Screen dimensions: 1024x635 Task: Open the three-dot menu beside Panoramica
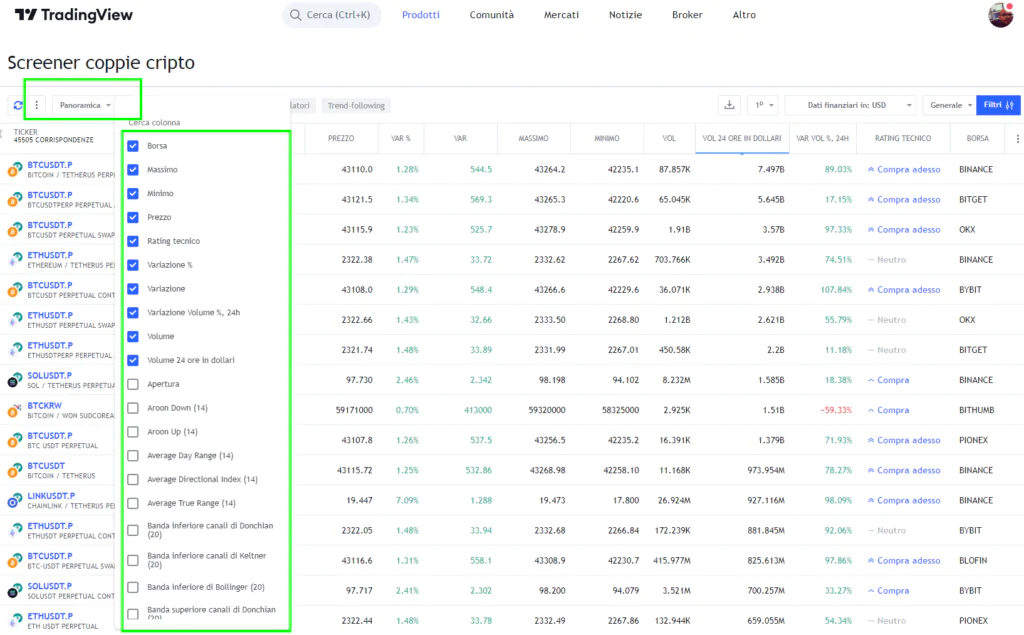37,105
